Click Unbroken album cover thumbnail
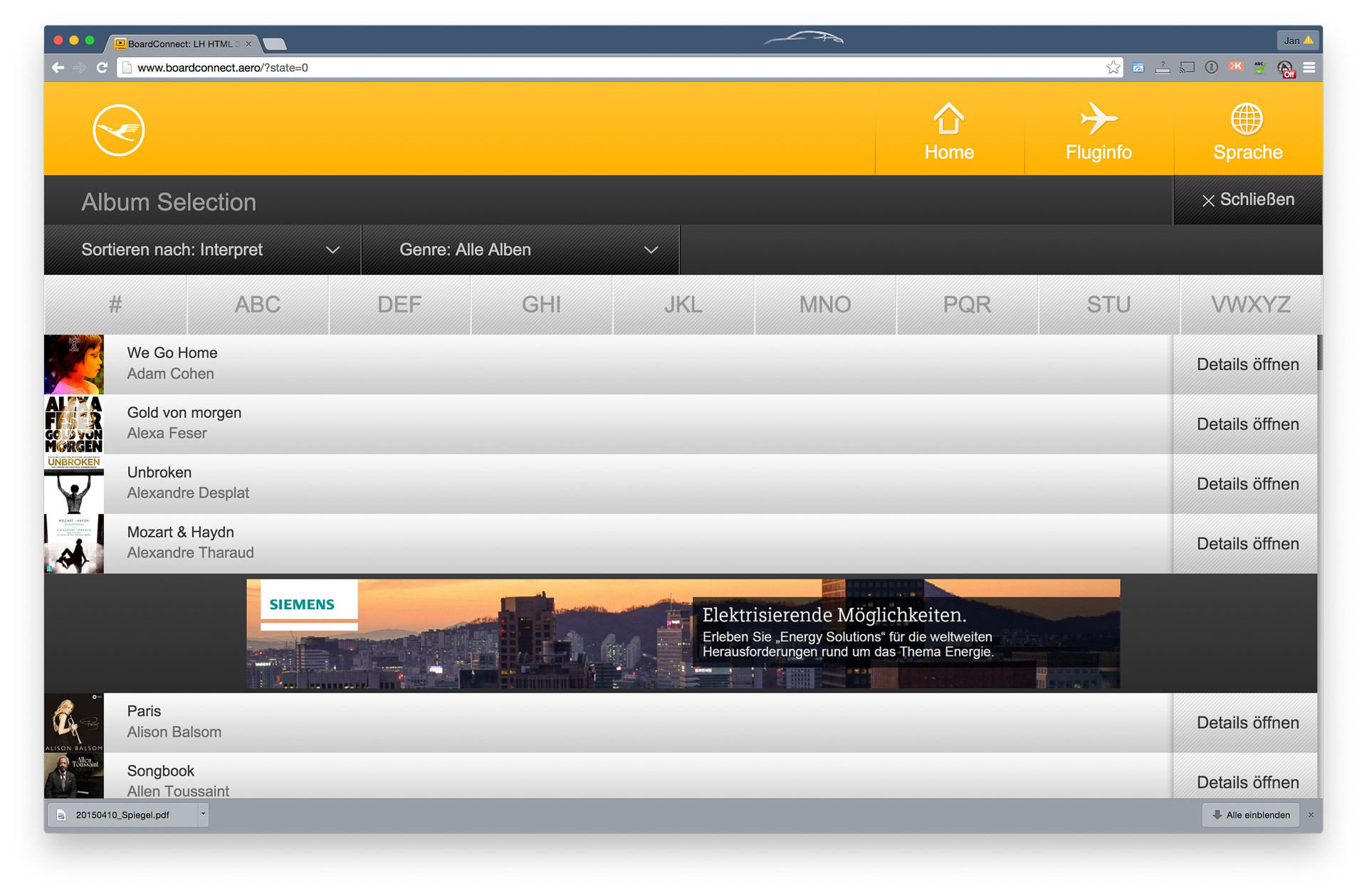Viewport: 1367px width, 896px height. click(x=74, y=484)
